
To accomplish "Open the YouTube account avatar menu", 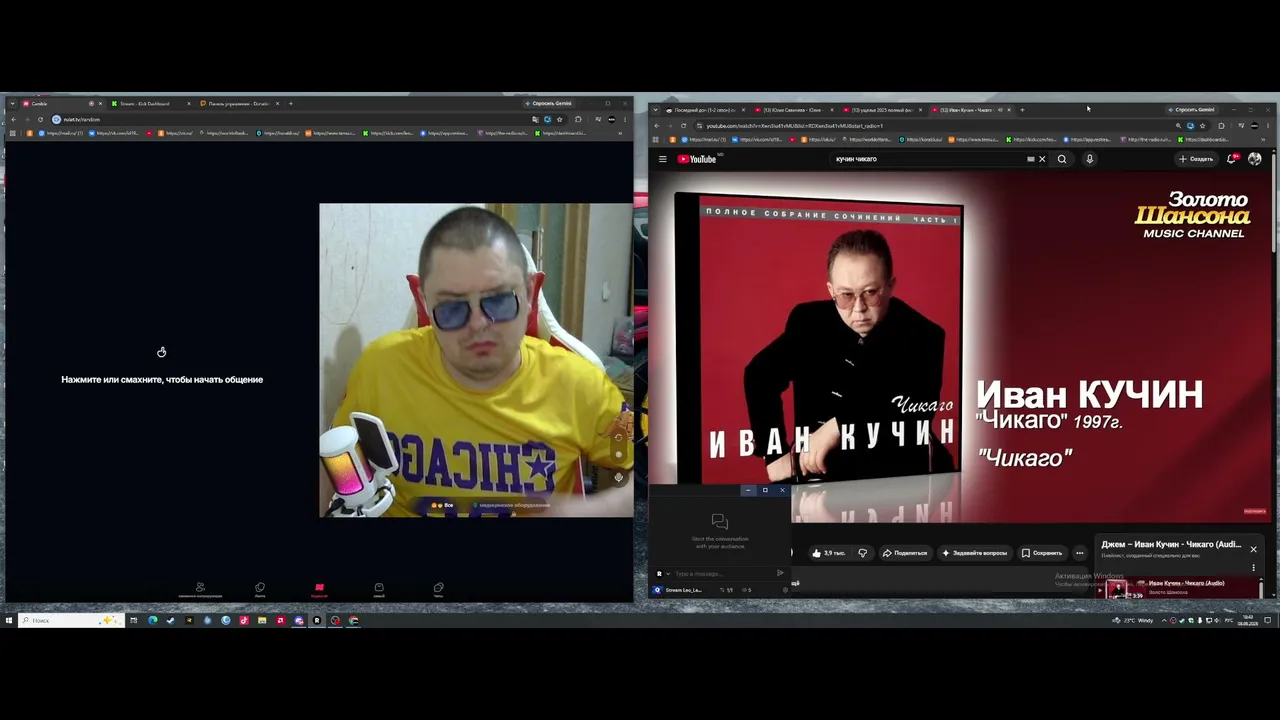I will 1255,159.
